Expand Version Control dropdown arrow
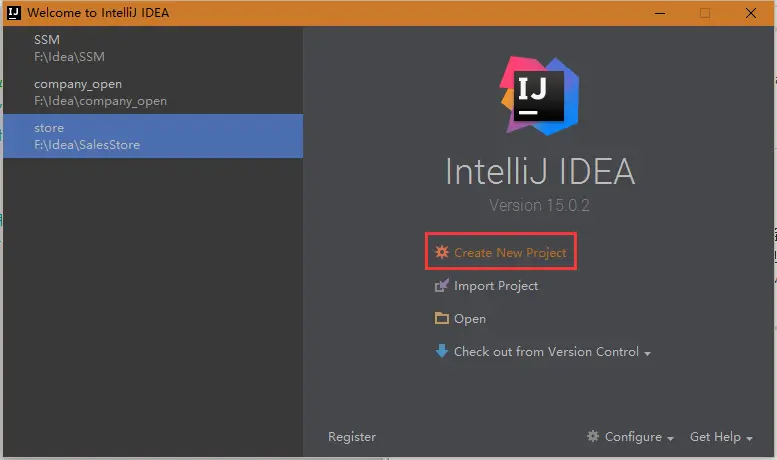 point(647,353)
